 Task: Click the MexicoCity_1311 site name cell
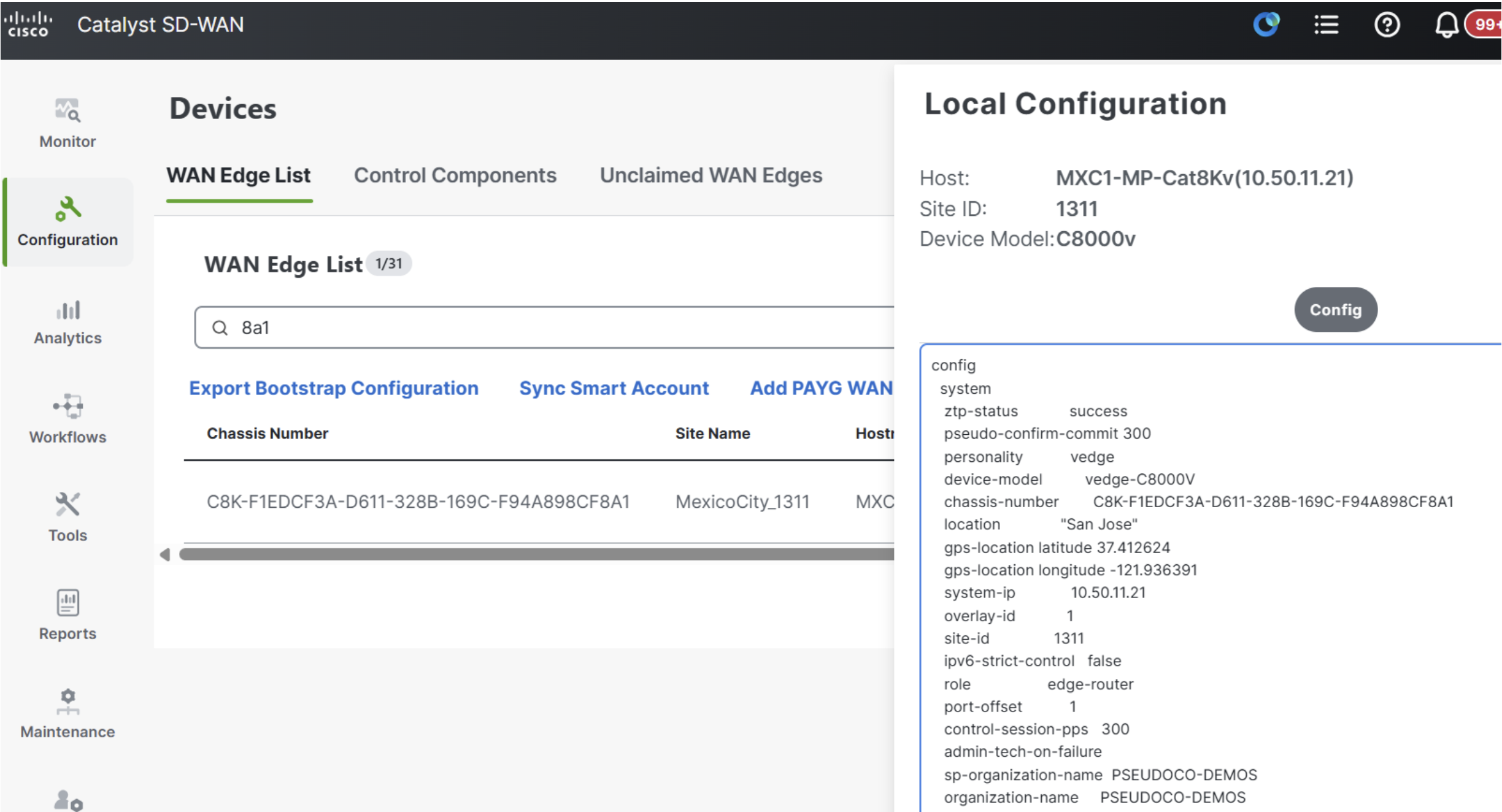coord(742,502)
